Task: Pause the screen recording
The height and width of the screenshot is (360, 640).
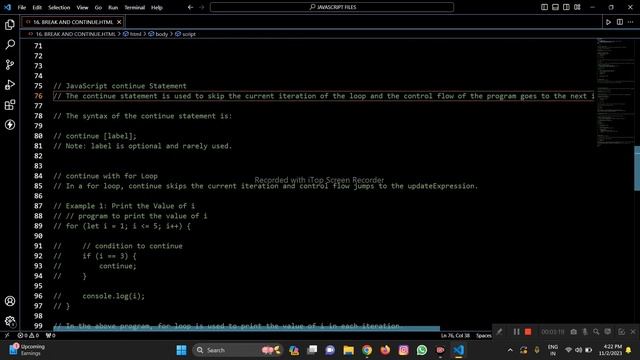Action: pyautogui.click(x=516, y=332)
